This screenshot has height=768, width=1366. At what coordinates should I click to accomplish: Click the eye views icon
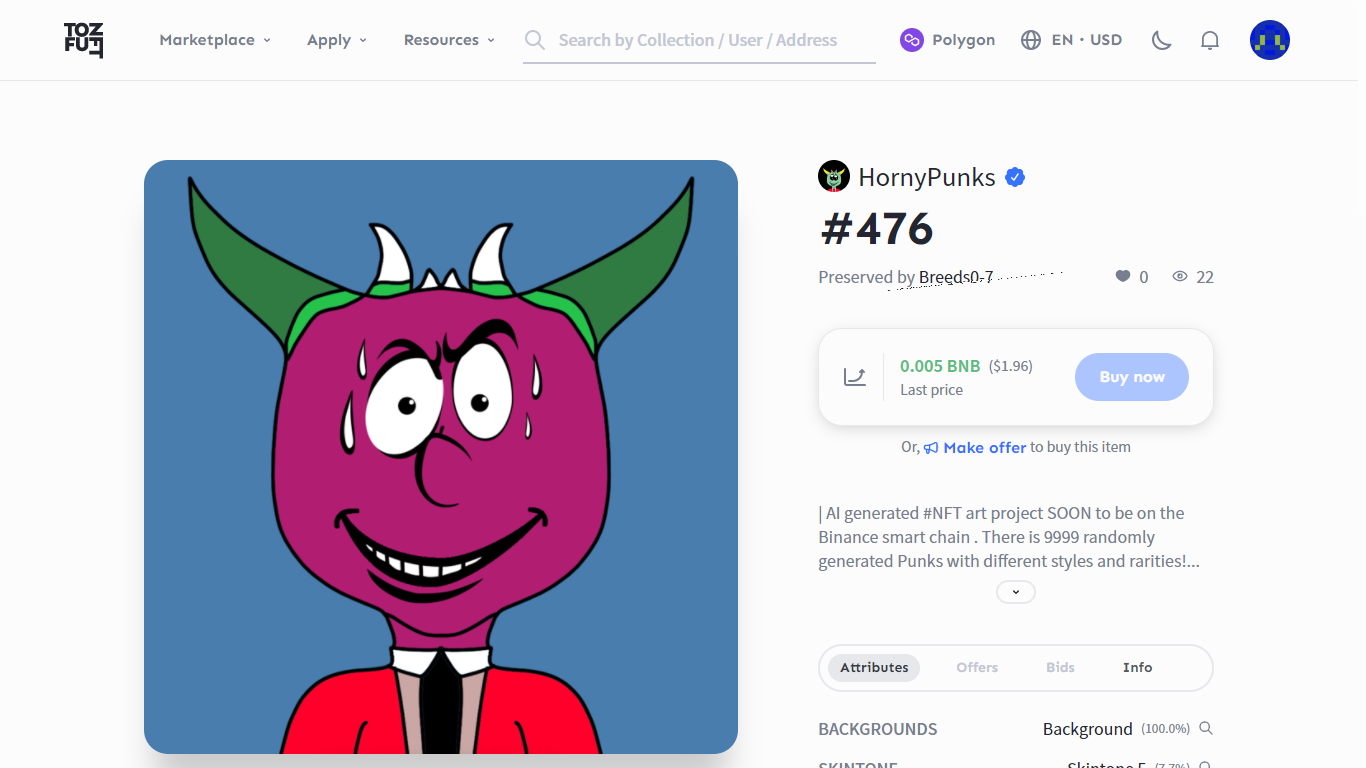pos(1180,276)
